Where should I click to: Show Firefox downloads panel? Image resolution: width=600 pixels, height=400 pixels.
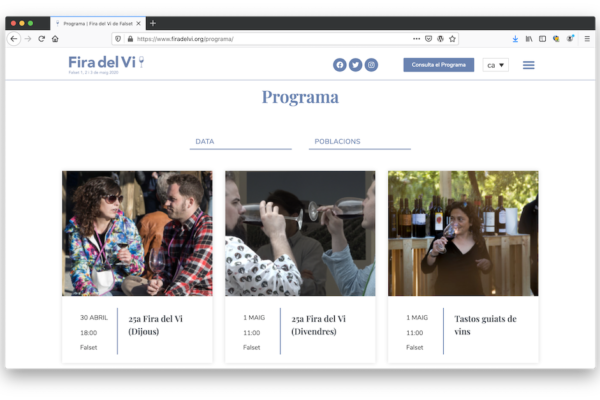pyautogui.click(x=515, y=39)
